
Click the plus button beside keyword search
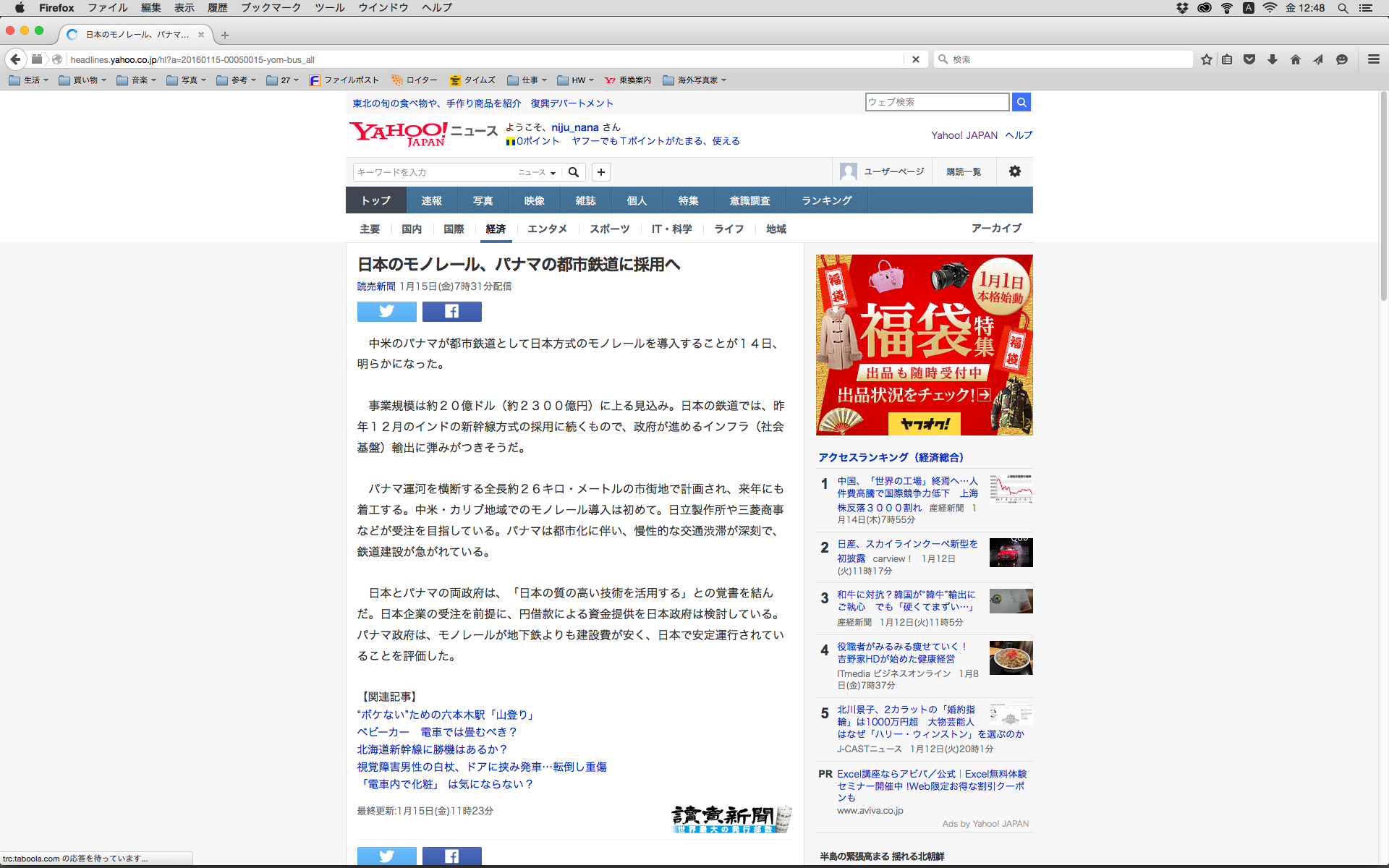[x=600, y=172]
